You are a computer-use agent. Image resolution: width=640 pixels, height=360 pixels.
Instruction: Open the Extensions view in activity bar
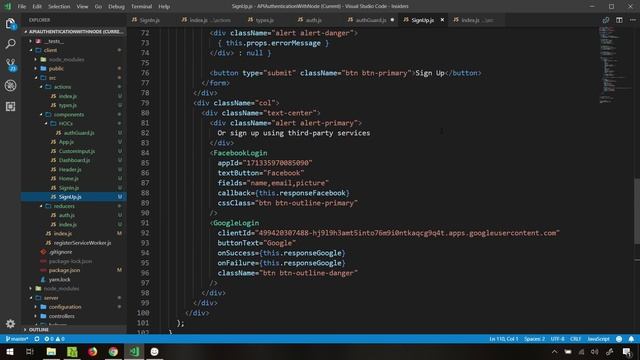coord(11,107)
